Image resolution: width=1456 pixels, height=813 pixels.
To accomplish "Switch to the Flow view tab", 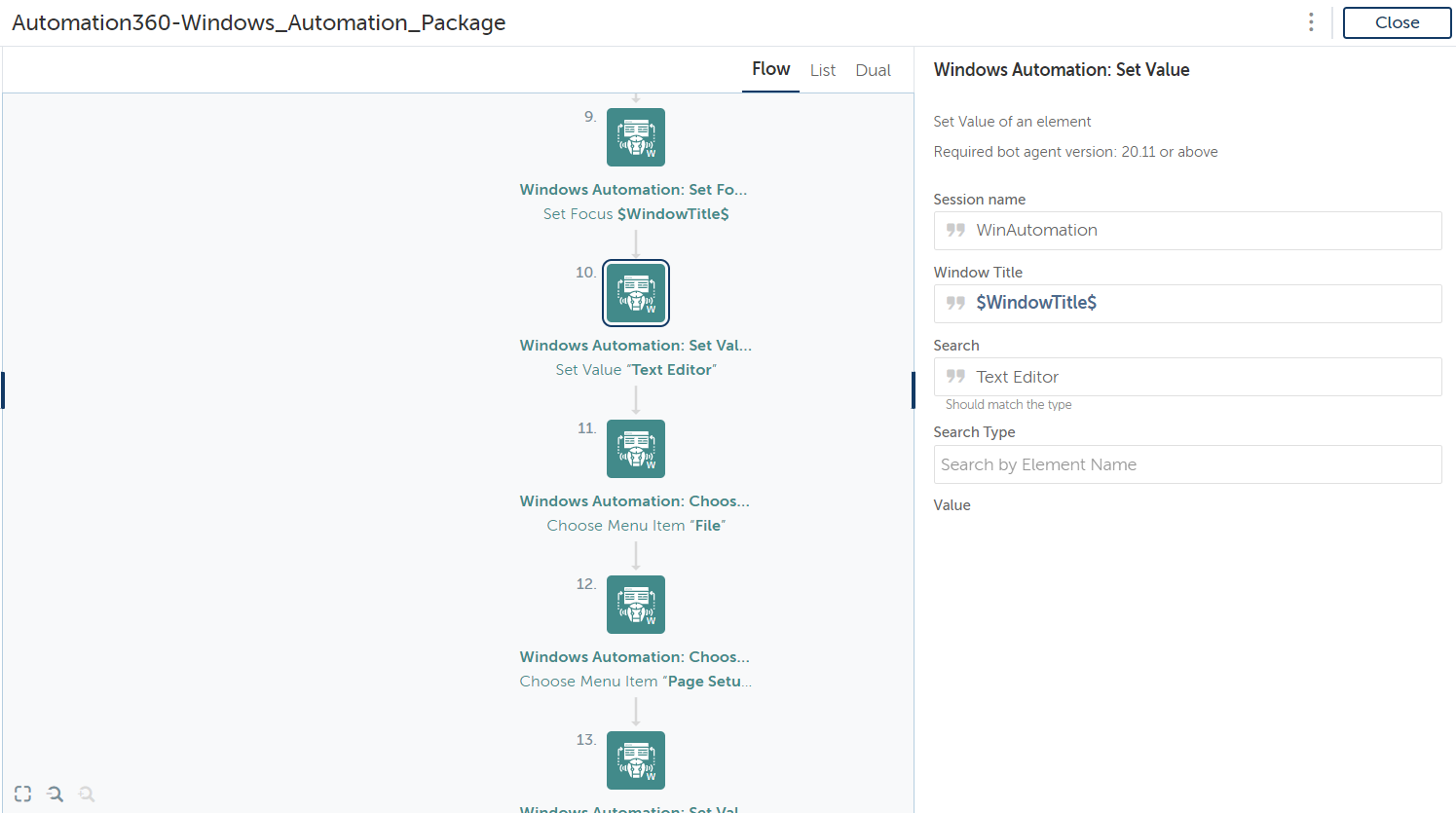I will 770,69.
